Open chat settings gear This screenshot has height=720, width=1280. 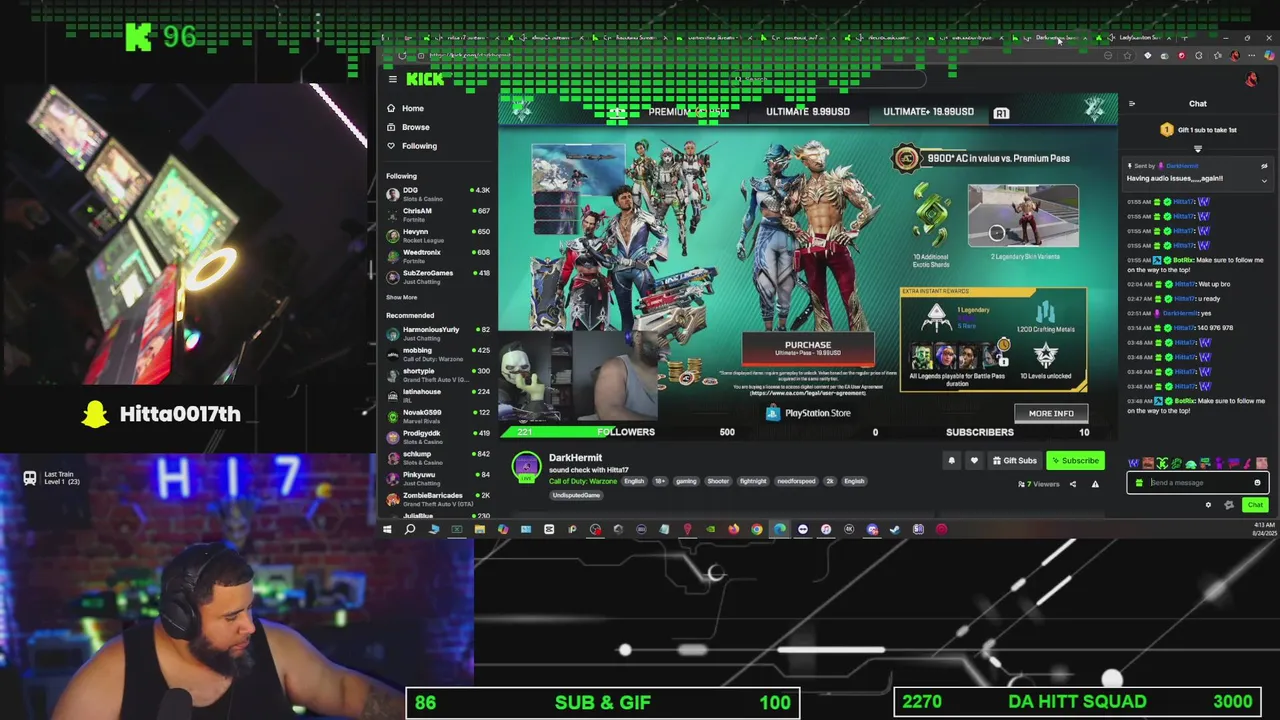pyautogui.click(x=1208, y=505)
